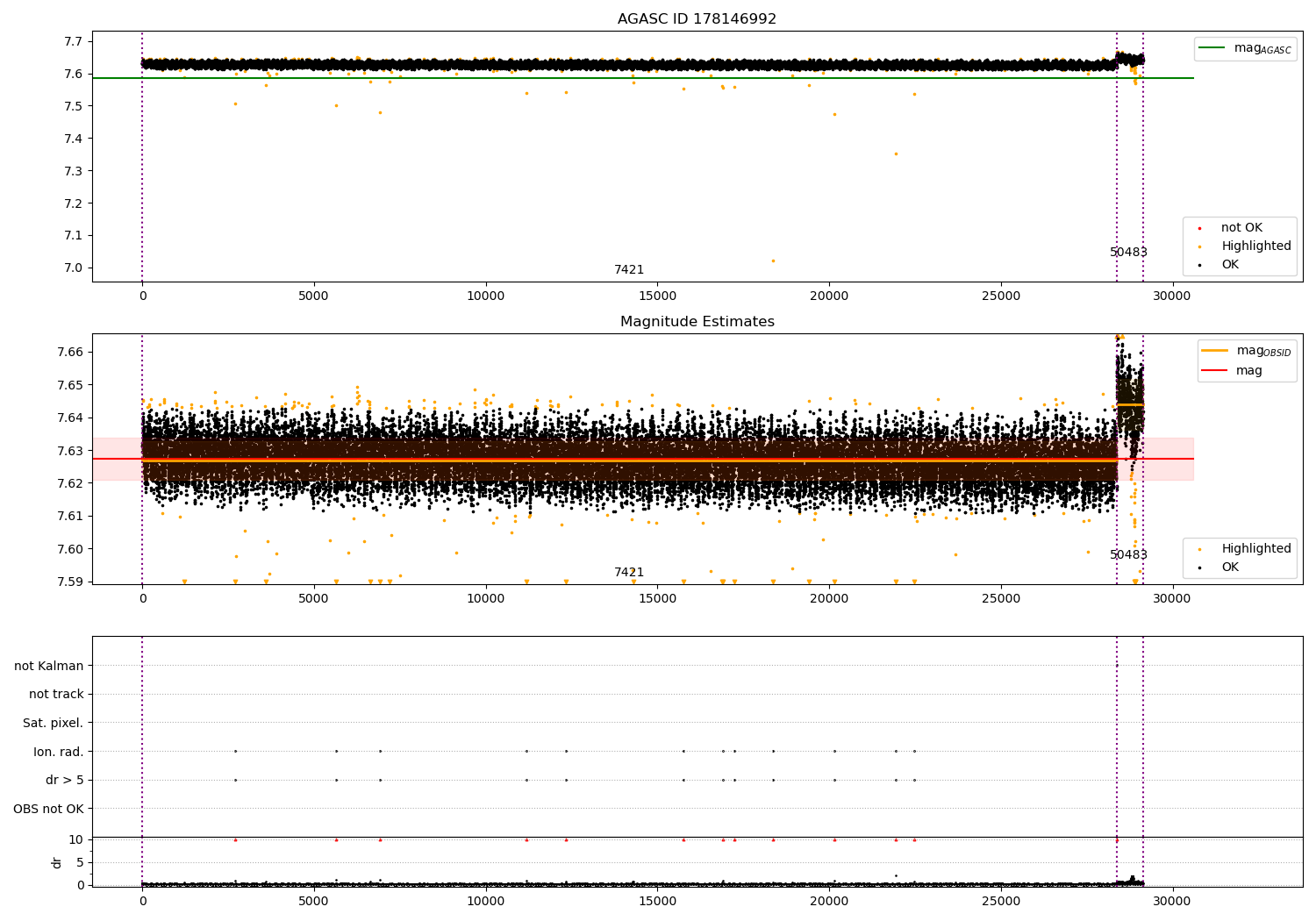The height and width of the screenshot is (921, 1316).
Task: Click the '7421' label in Magnitude Estimates plot
Action: click(x=629, y=573)
